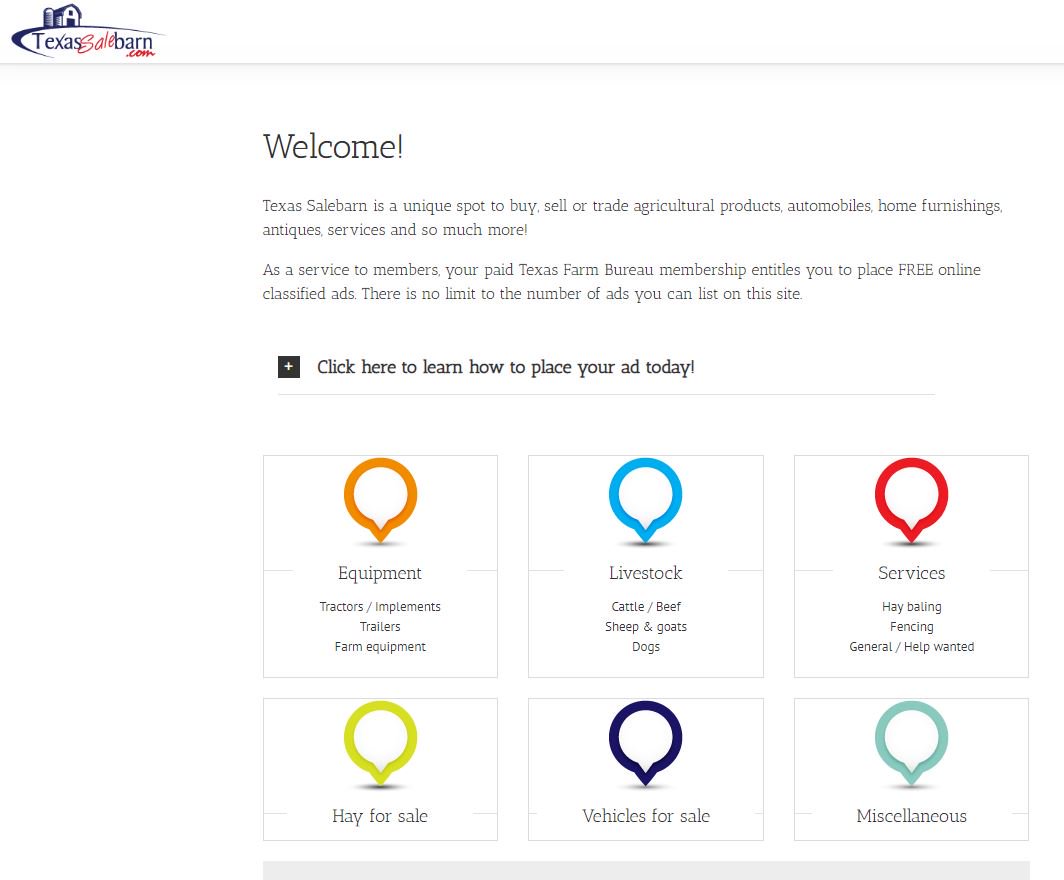Select the orange Equipment pin icon
This screenshot has height=880, width=1064.
click(x=380, y=501)
